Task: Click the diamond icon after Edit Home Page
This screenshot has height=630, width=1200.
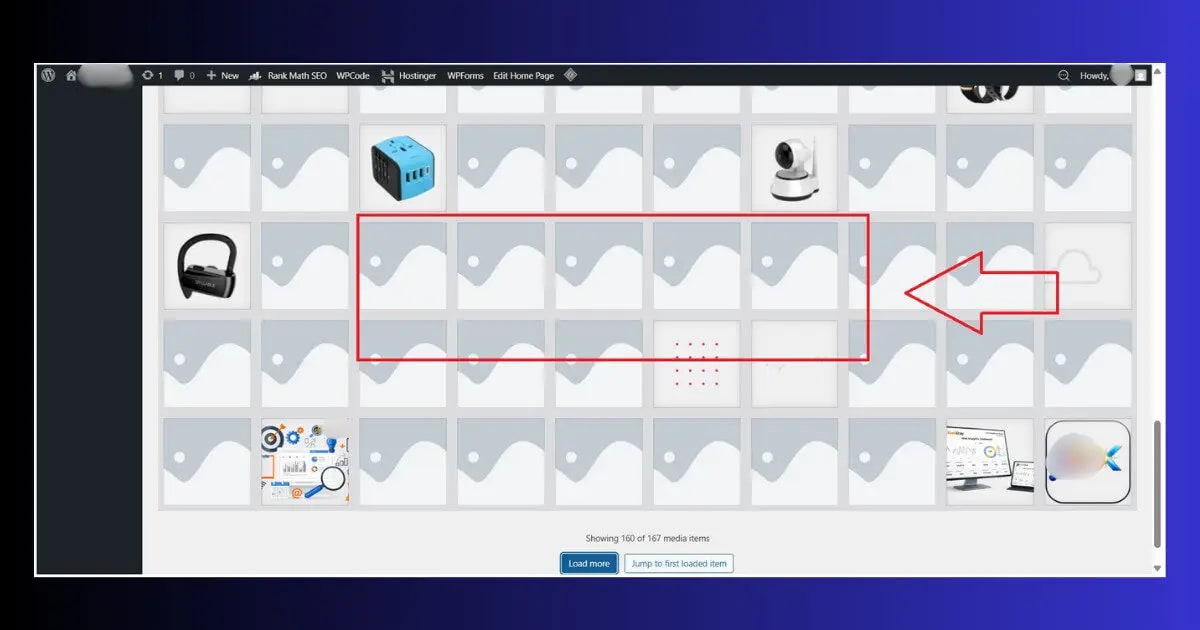Action: click(570, 75)
